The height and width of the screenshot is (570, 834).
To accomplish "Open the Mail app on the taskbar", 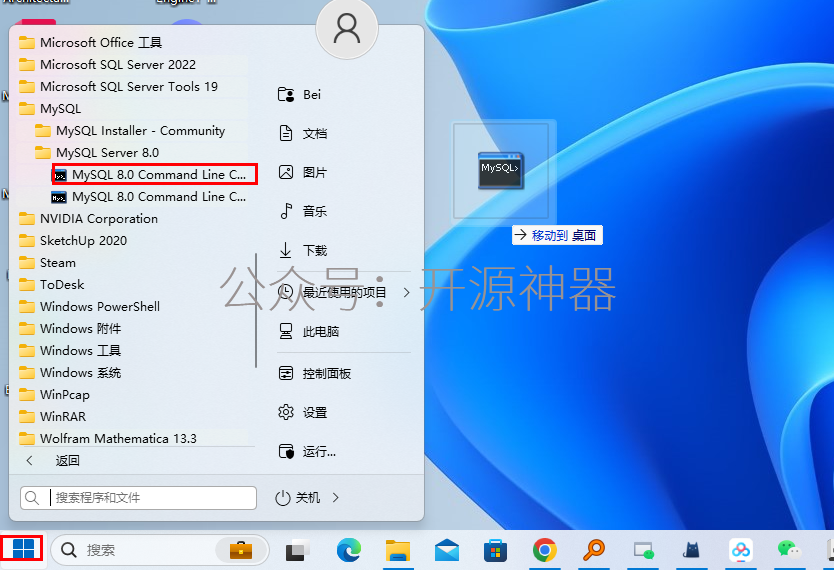I will 447,550.
